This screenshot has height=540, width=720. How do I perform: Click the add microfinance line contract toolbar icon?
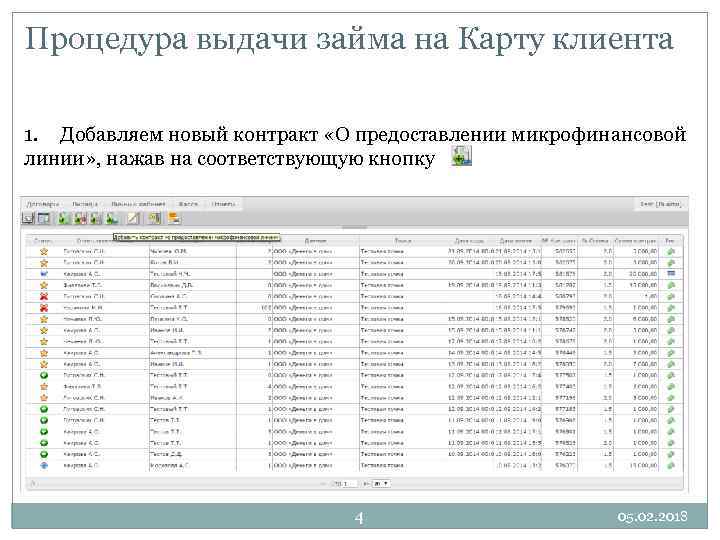[112, 218]
